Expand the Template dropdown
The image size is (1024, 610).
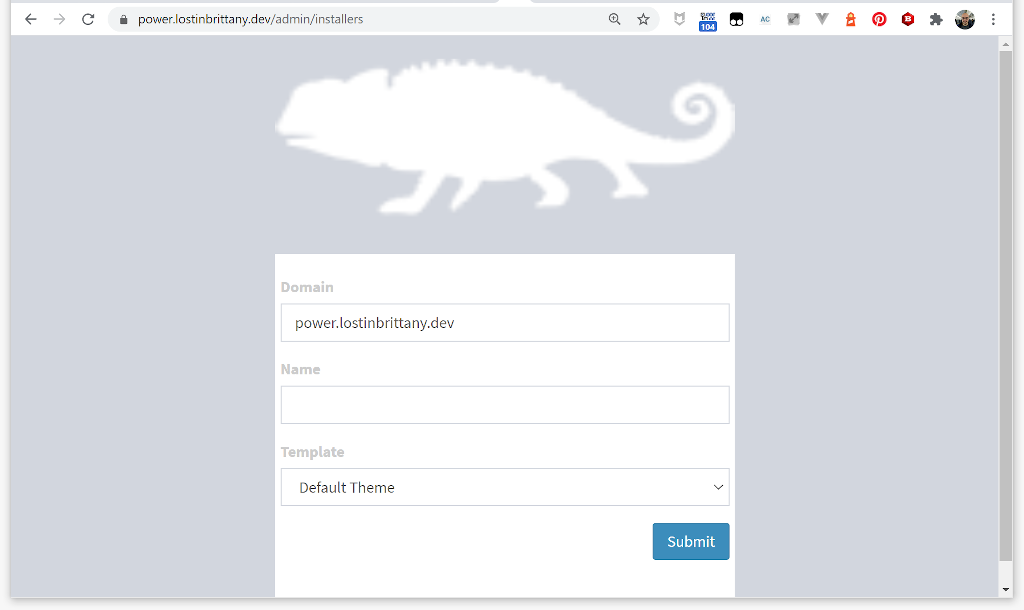click(505, 487)
